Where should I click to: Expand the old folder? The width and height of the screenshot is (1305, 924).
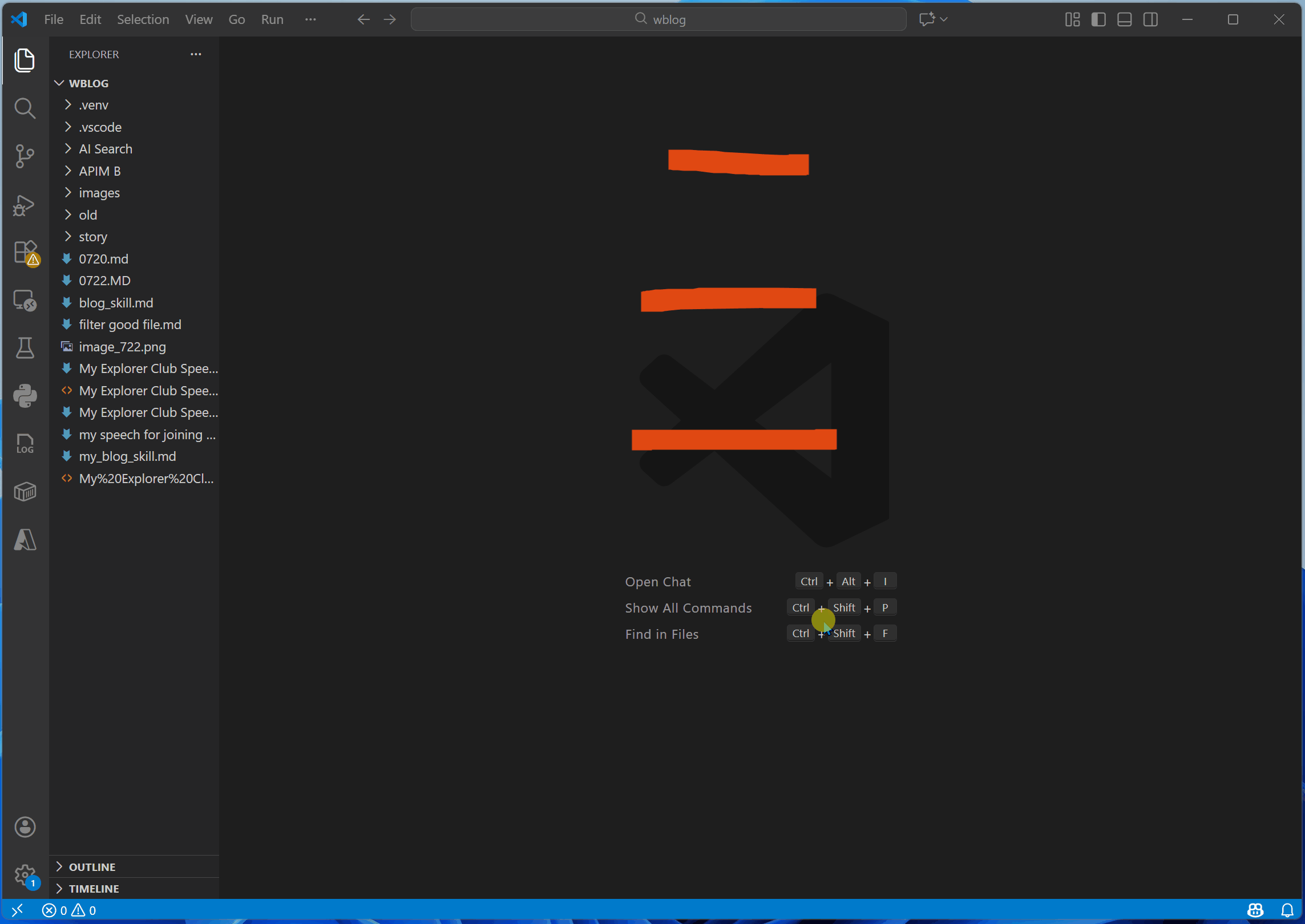134,215
